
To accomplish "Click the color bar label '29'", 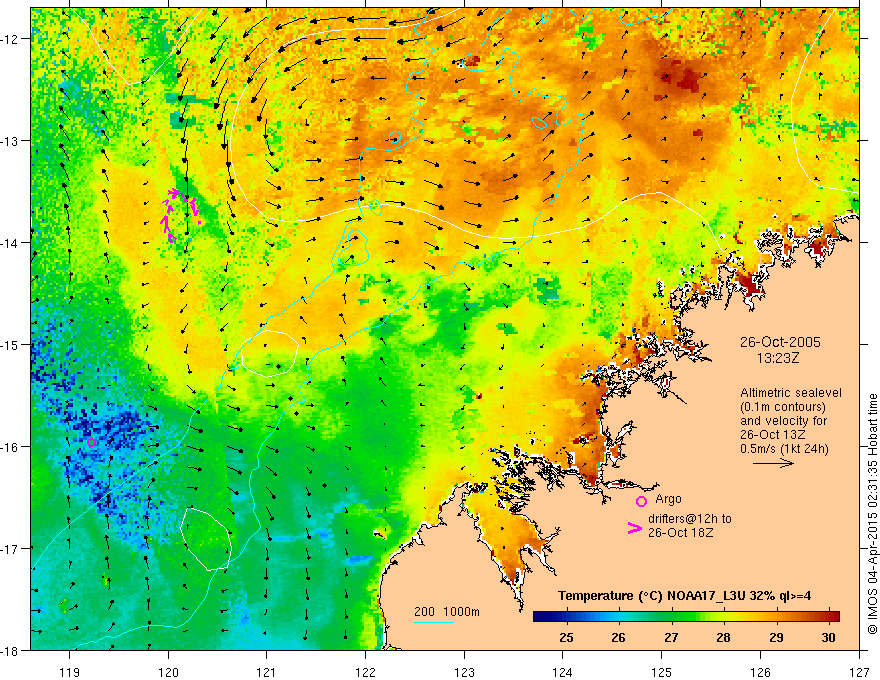I will (x=776, y=637).
